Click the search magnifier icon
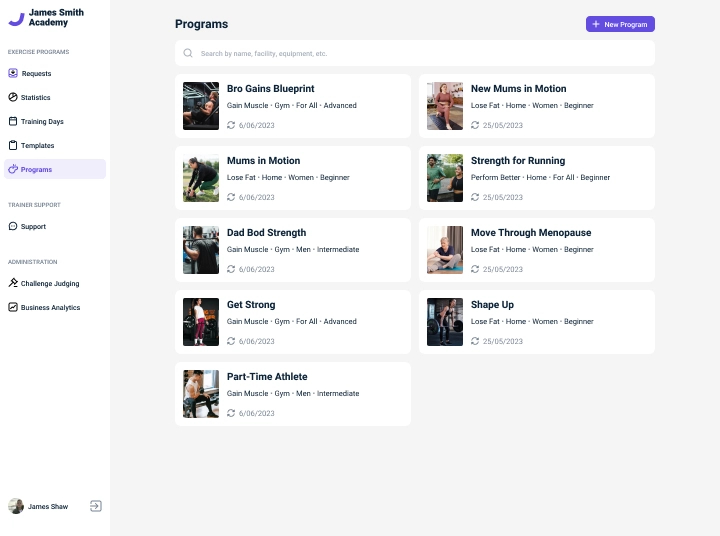 pos(188,53)
